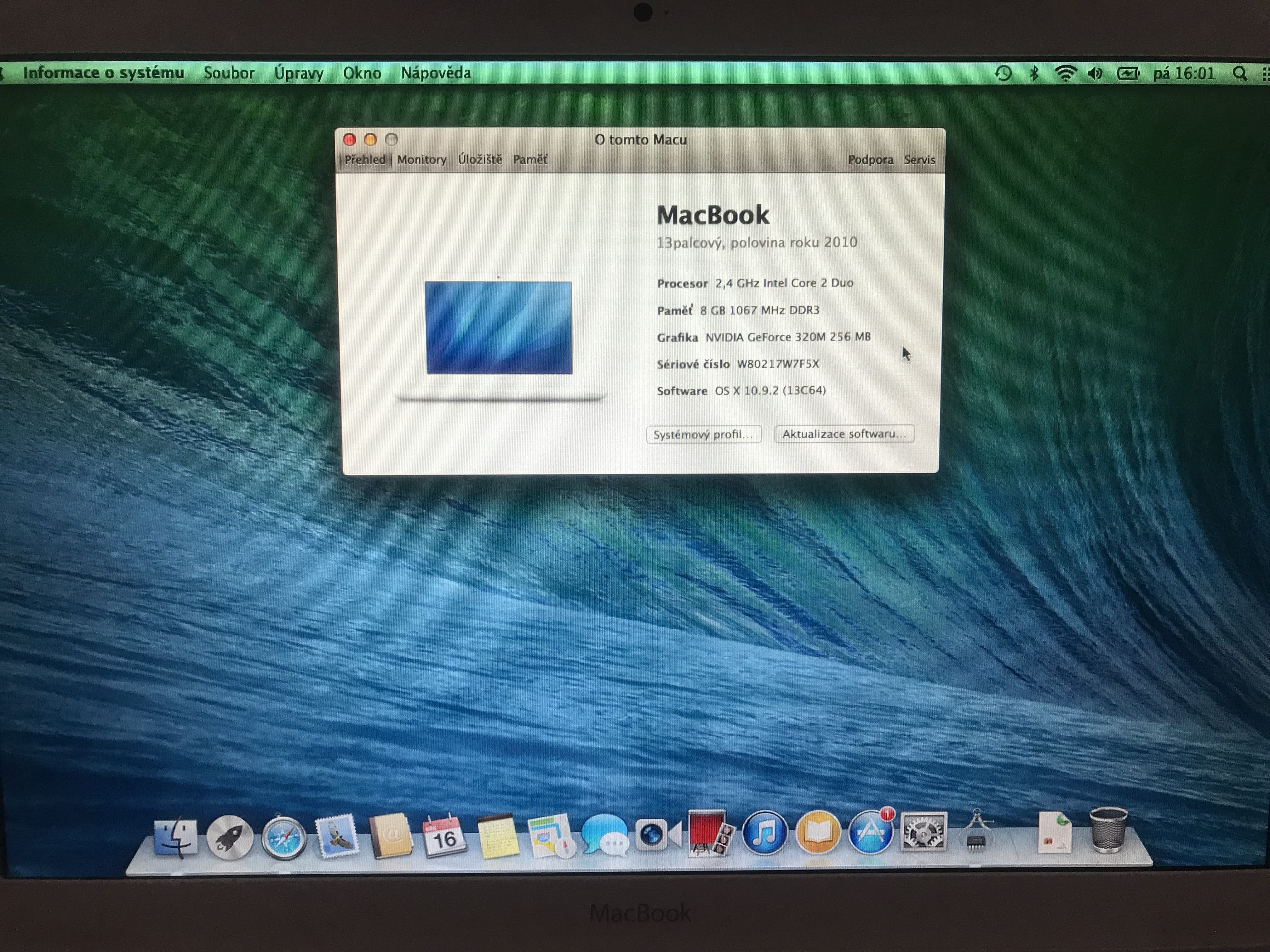
Task: Open the Paměť tab
Action: 529,160
